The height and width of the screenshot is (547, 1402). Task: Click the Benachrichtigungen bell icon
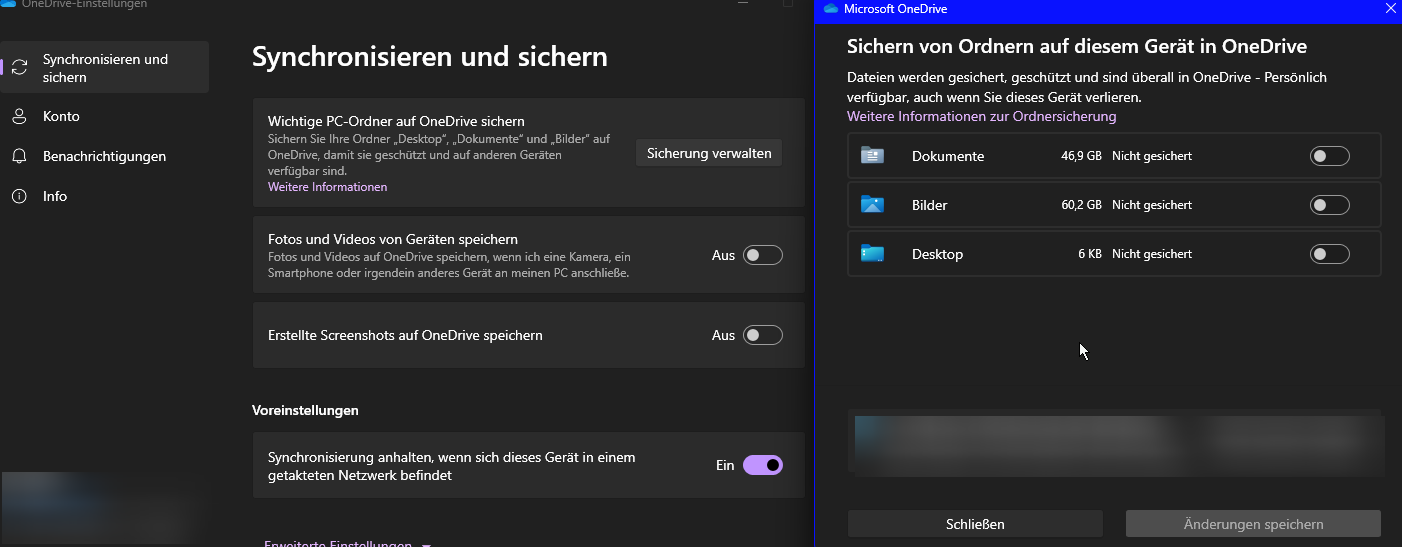(19, 157)
